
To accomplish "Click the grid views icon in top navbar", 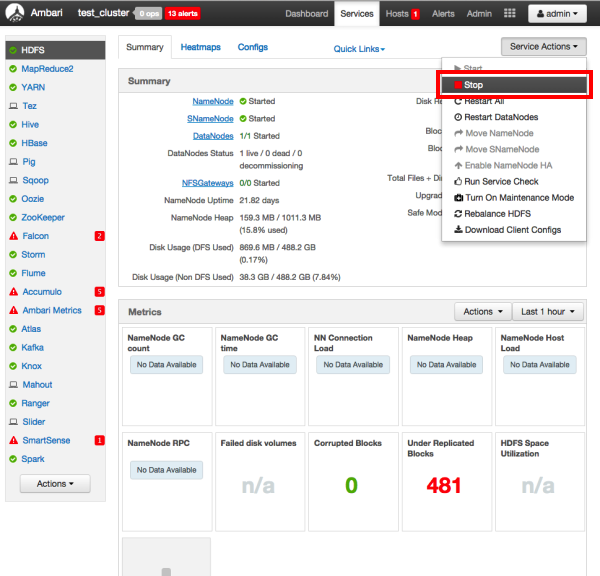I will (510, 14).
